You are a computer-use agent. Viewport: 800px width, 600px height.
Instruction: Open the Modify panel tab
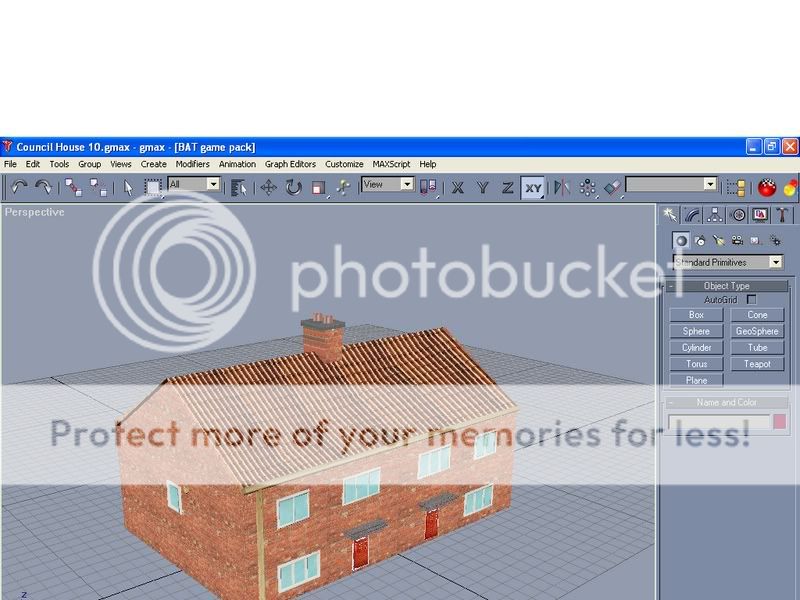692,215
